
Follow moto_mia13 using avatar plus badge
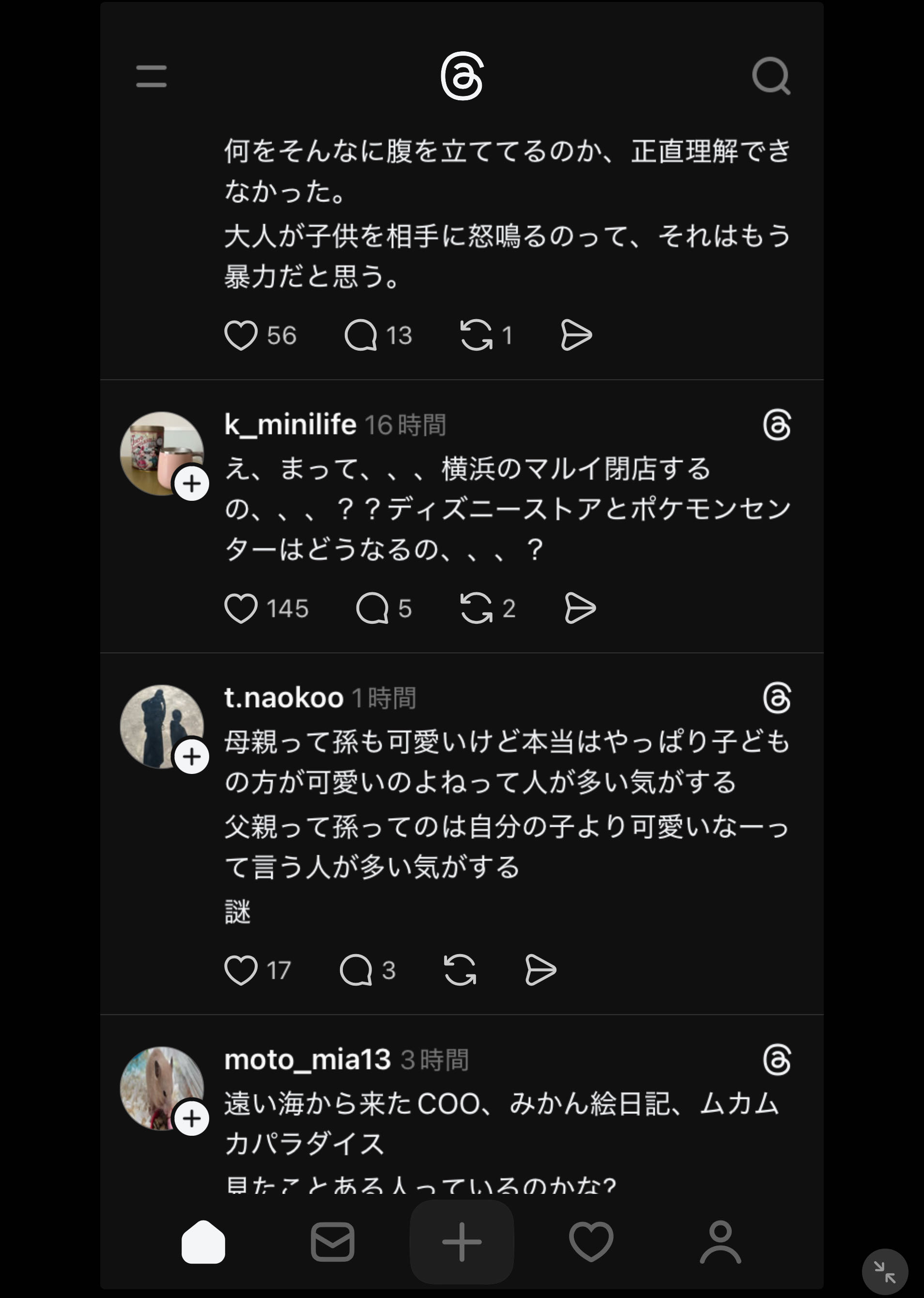[192, 1118]
